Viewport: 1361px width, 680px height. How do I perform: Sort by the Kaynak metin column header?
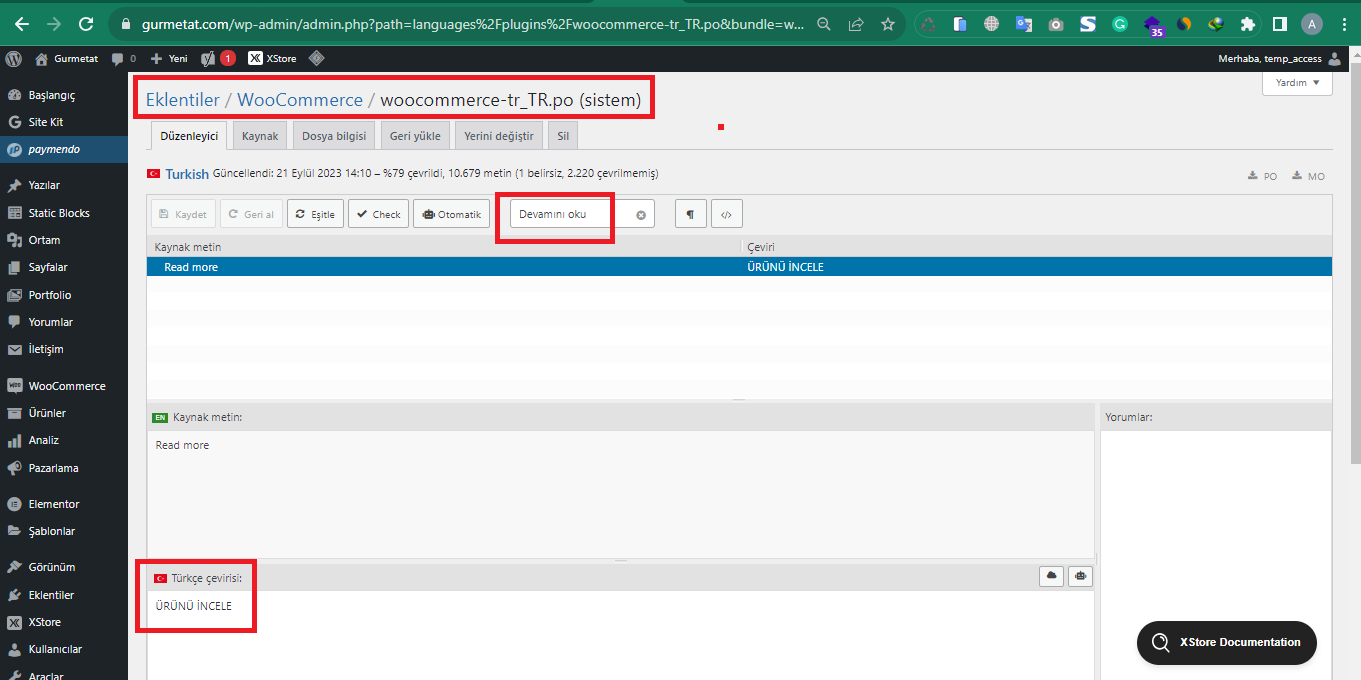(x=443, y=247)
